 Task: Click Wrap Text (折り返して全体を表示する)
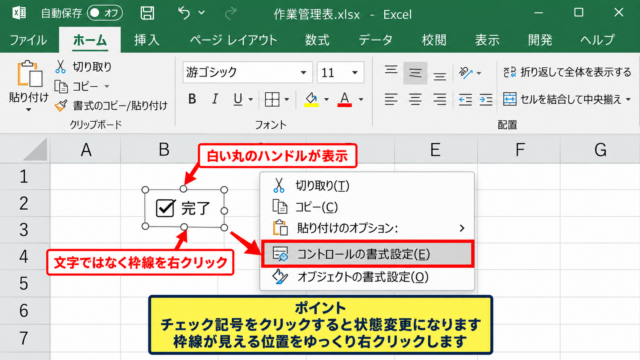[567, 72]
